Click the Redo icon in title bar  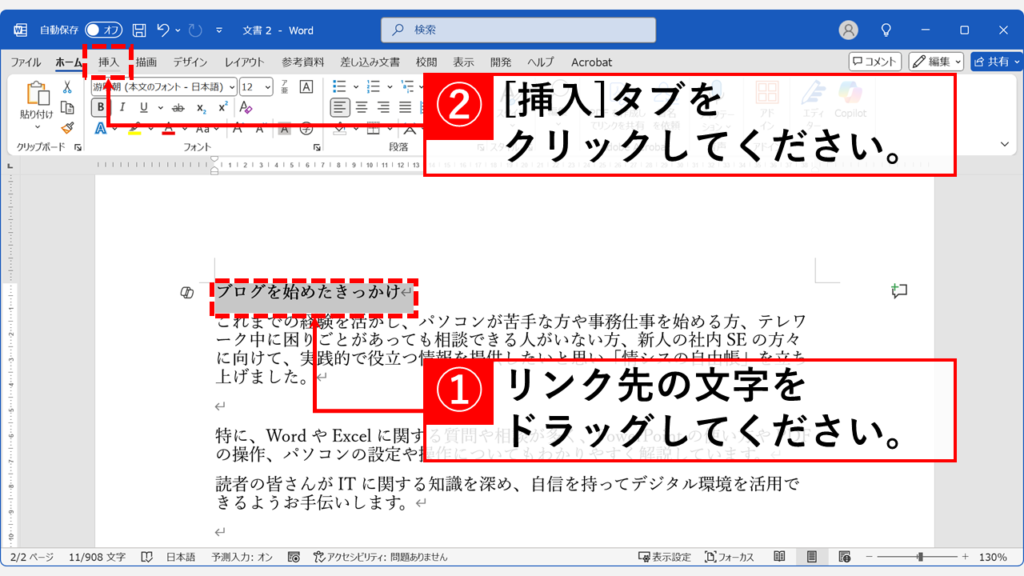(x=195, y=30)
